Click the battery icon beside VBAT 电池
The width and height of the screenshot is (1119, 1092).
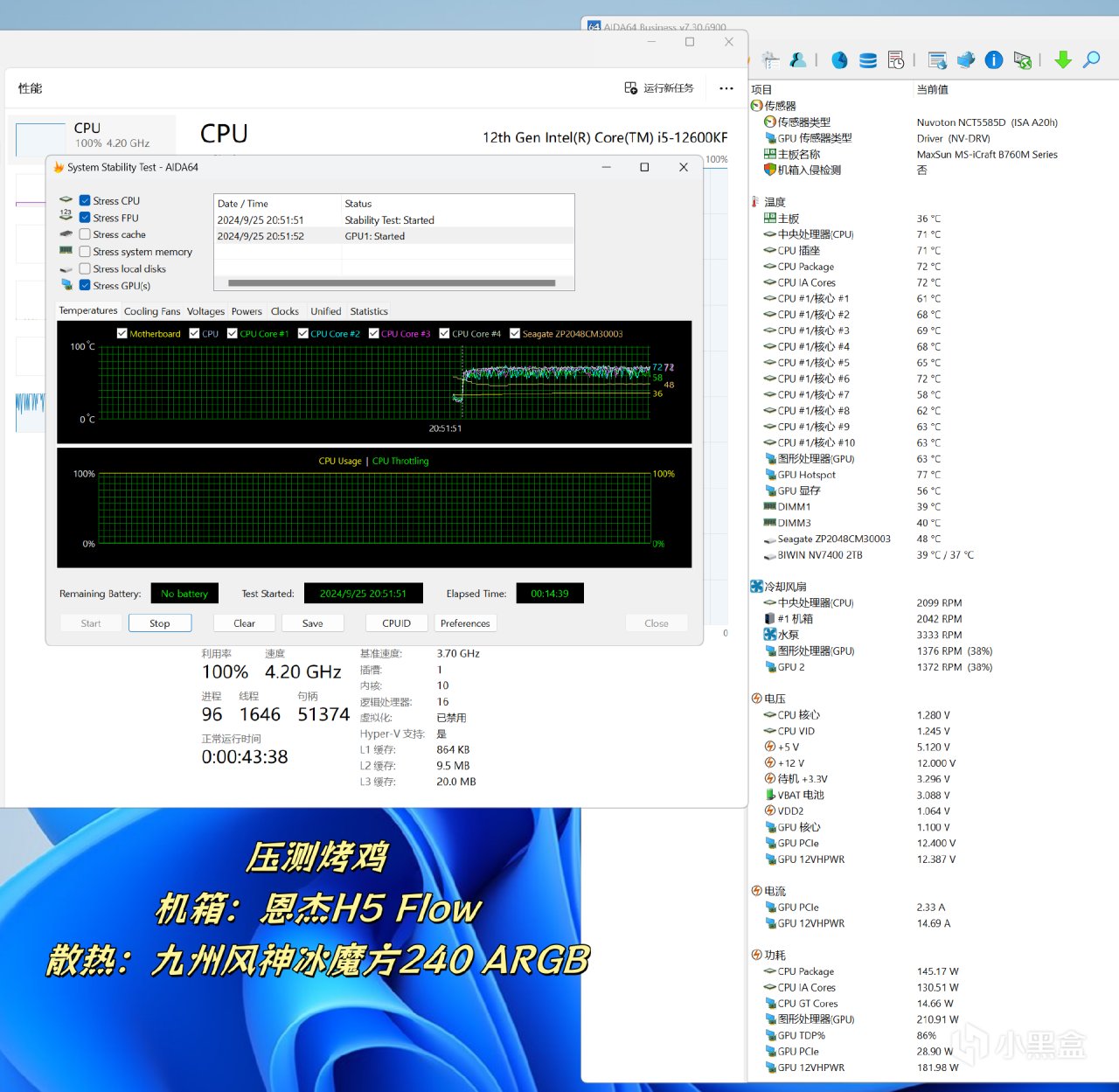(770, 795)
